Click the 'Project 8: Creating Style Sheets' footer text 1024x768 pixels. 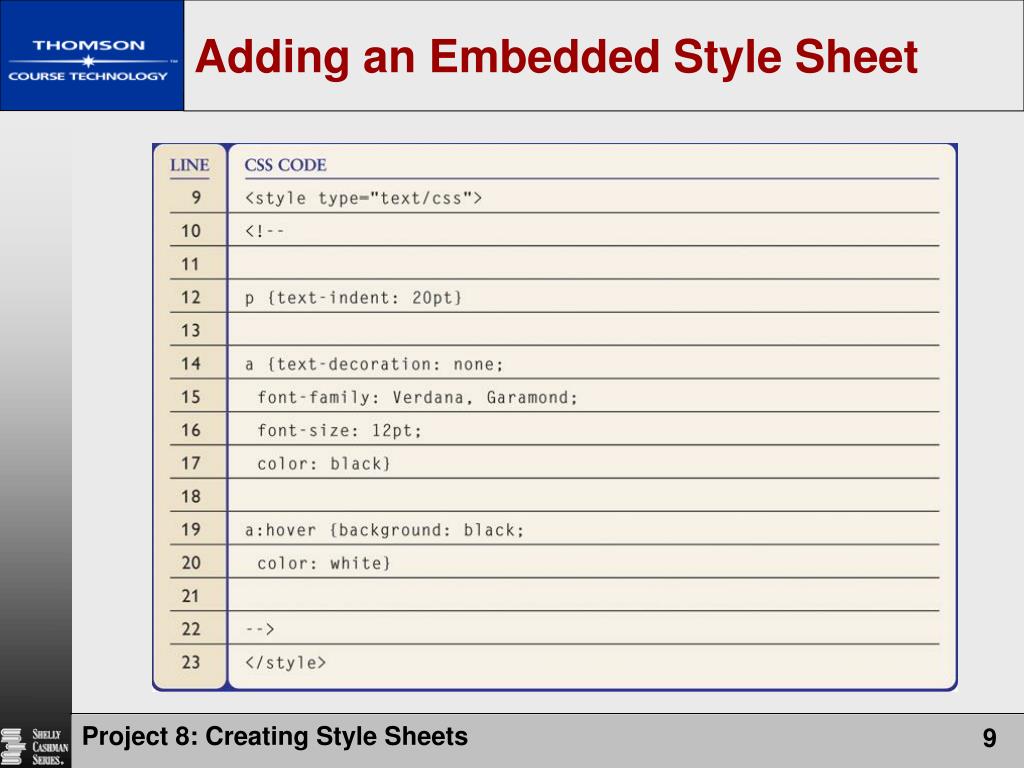pyautogui.click(x=275, y=737)
